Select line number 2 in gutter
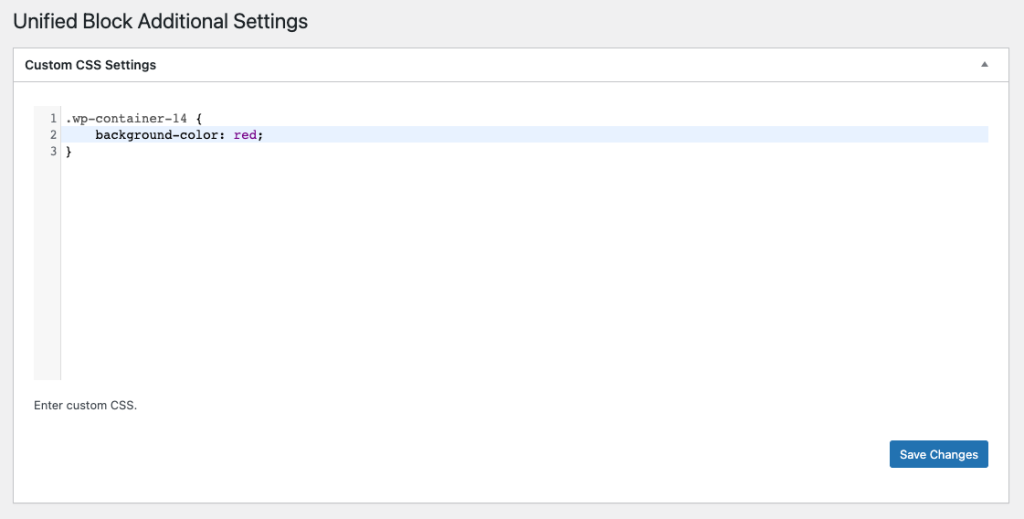Screen dimensions: 1024x519 point(53,134)
